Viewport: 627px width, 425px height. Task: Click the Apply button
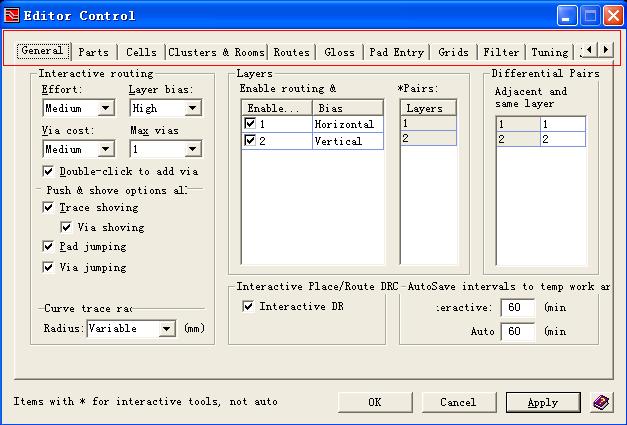pos(542,402)
